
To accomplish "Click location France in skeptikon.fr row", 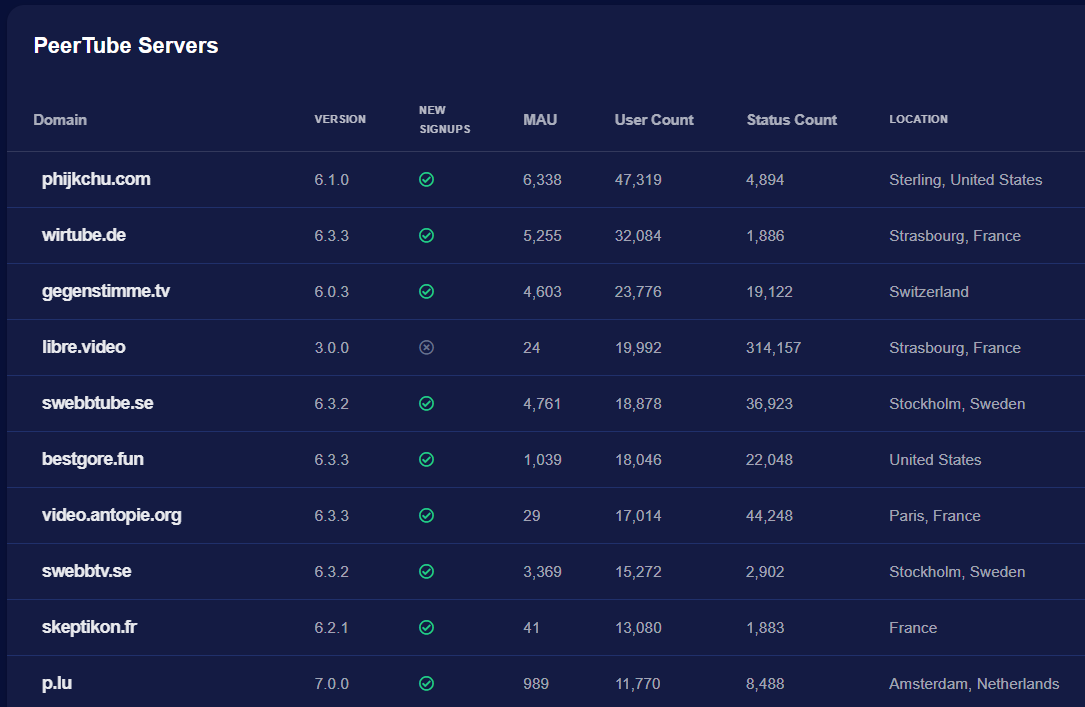I will point(913,628).
